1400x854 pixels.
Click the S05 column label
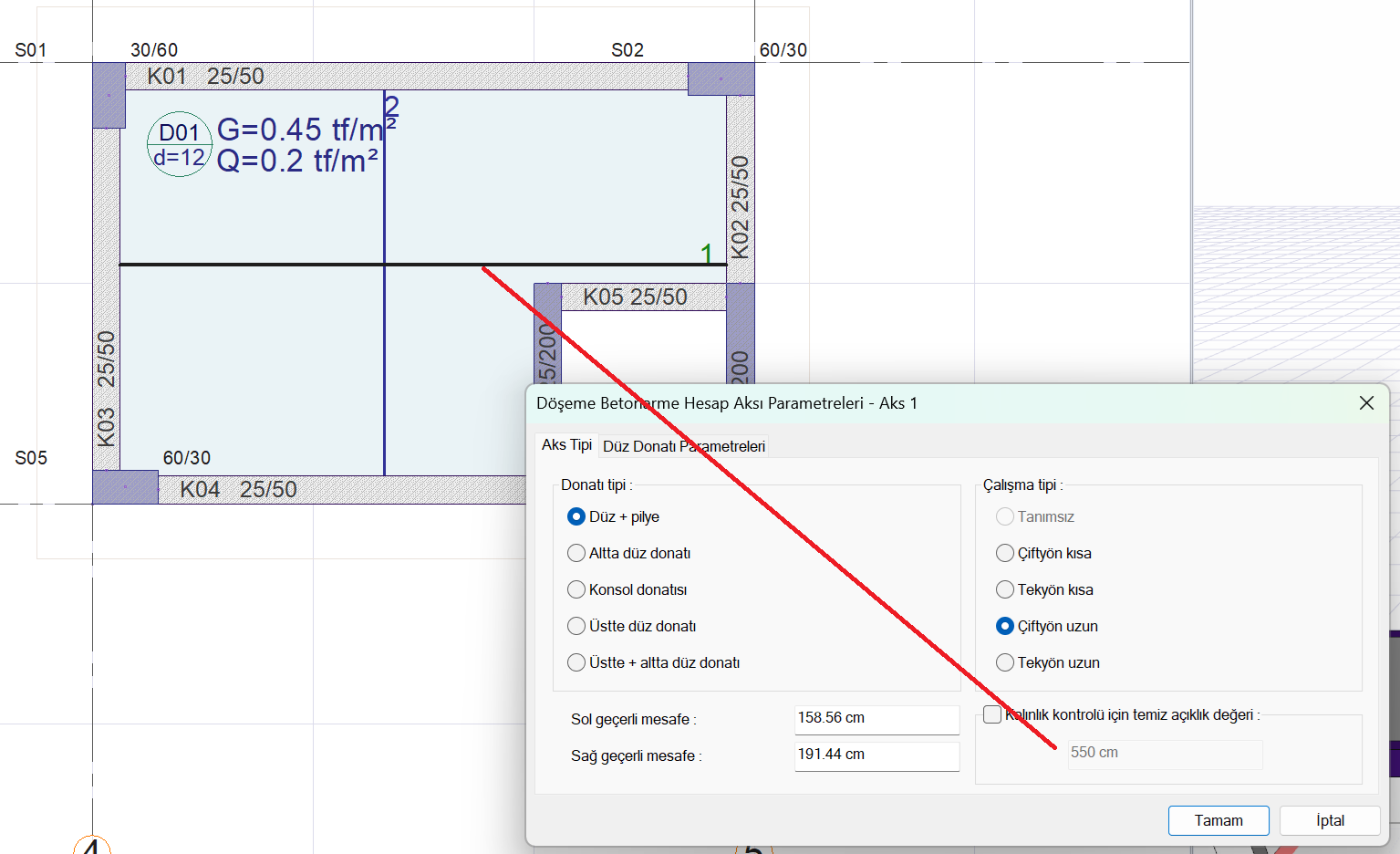pyautogui.click(x=31, y=458)
